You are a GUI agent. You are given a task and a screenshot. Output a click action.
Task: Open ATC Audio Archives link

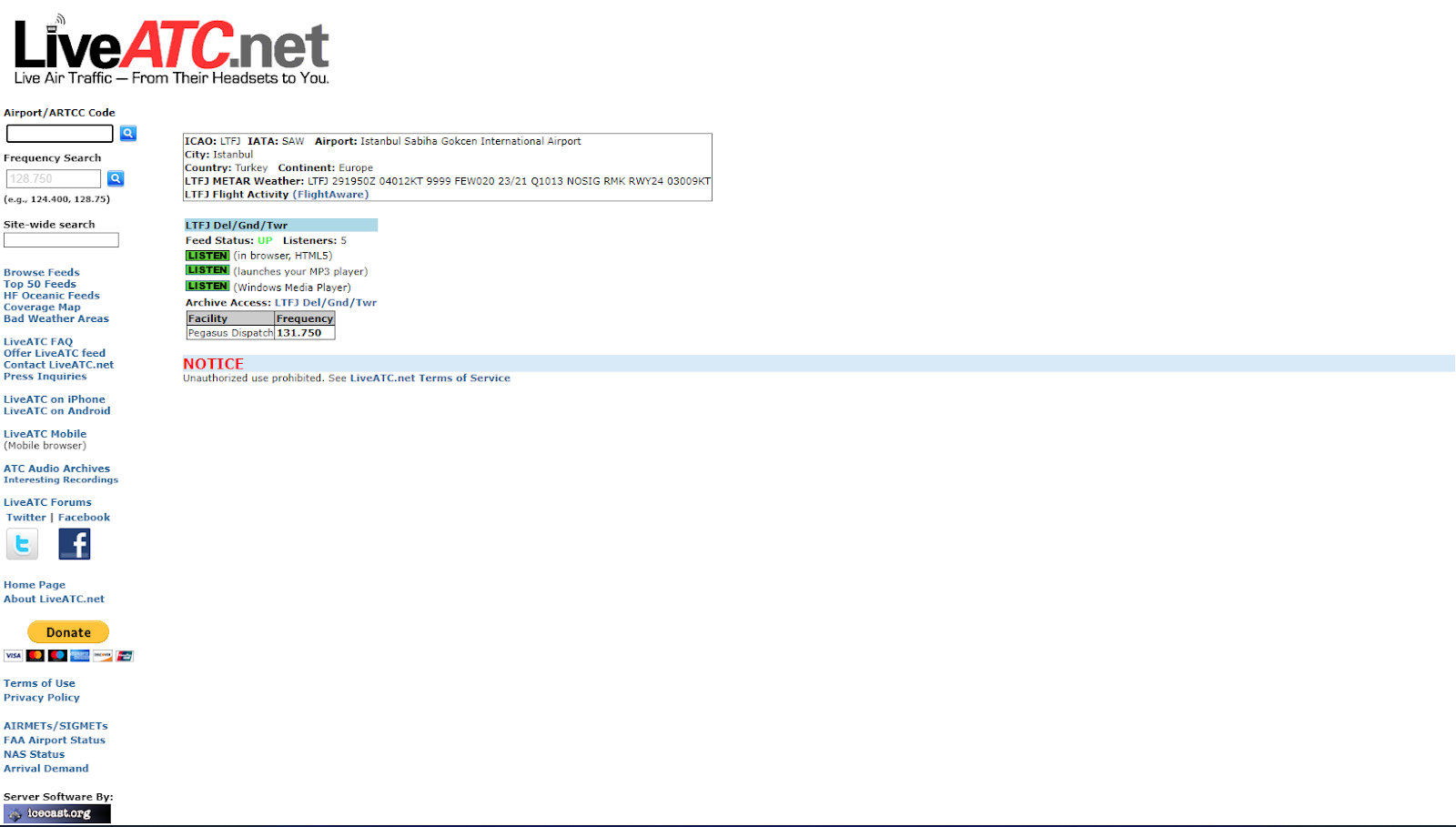[56, 469]
